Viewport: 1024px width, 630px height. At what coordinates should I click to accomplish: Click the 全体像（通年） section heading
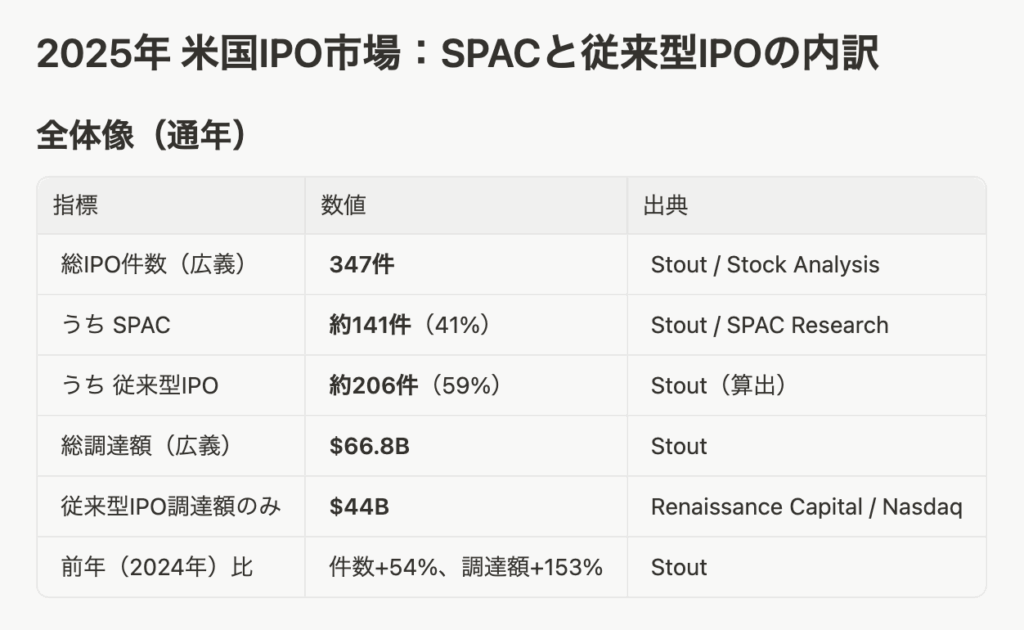(x=141, y=136)
